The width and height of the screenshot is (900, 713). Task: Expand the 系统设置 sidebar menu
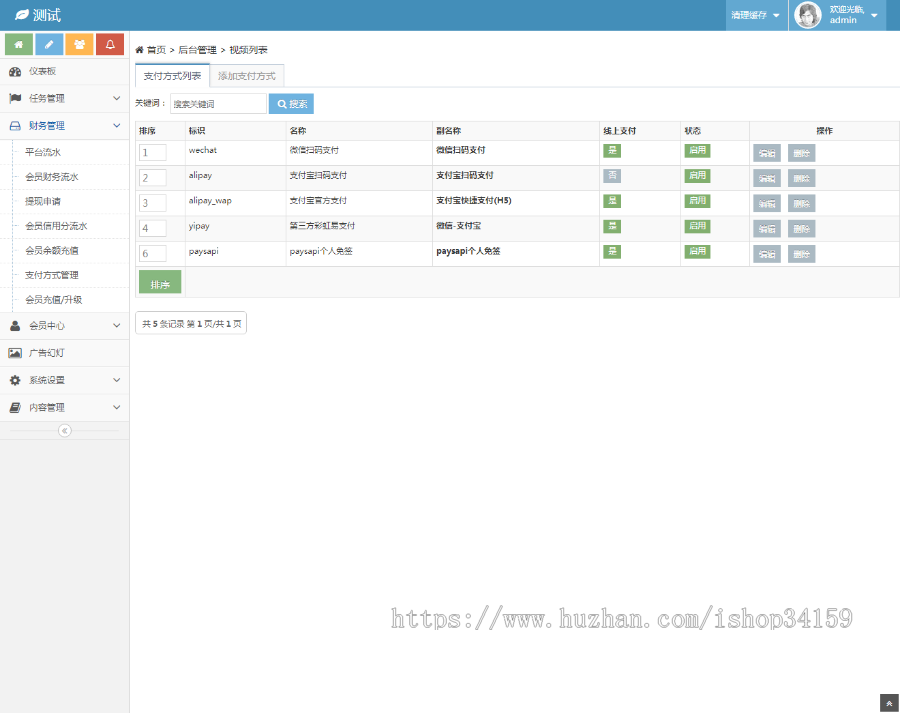pos(65,380)
